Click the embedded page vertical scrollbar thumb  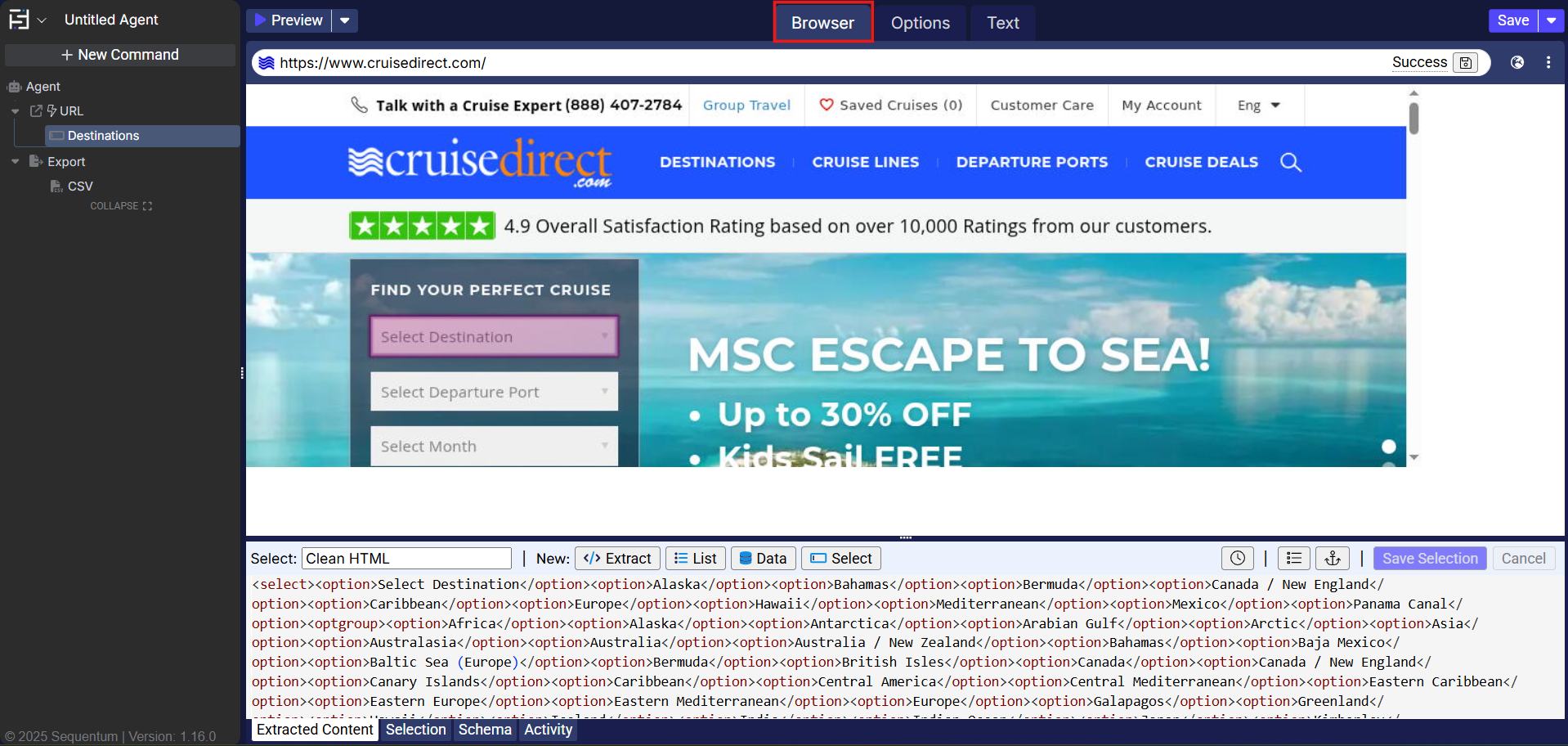pyautogui.click(x=1413, y=118)
